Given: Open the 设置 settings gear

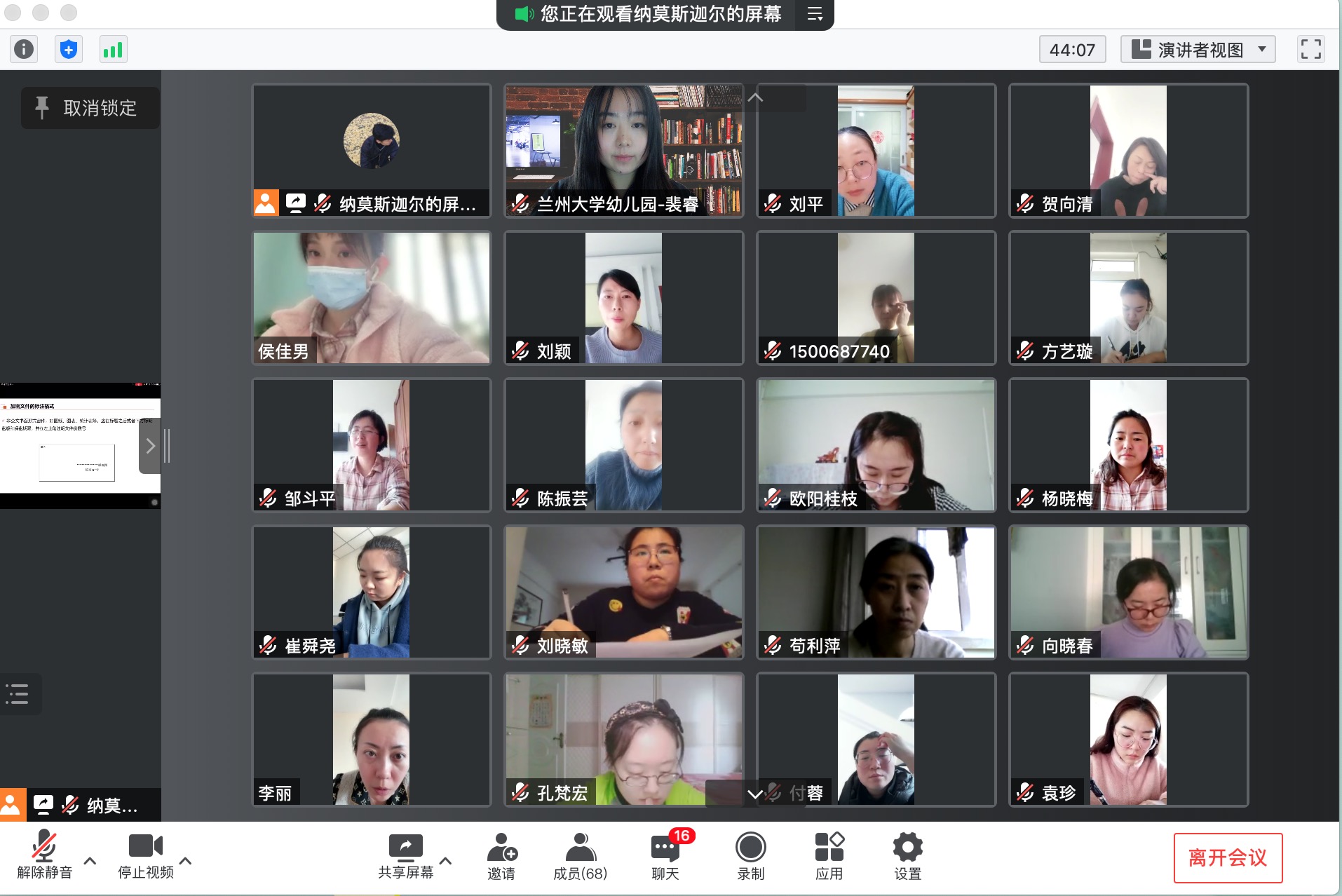Looking at the screenshot, I should click(907, 856).
